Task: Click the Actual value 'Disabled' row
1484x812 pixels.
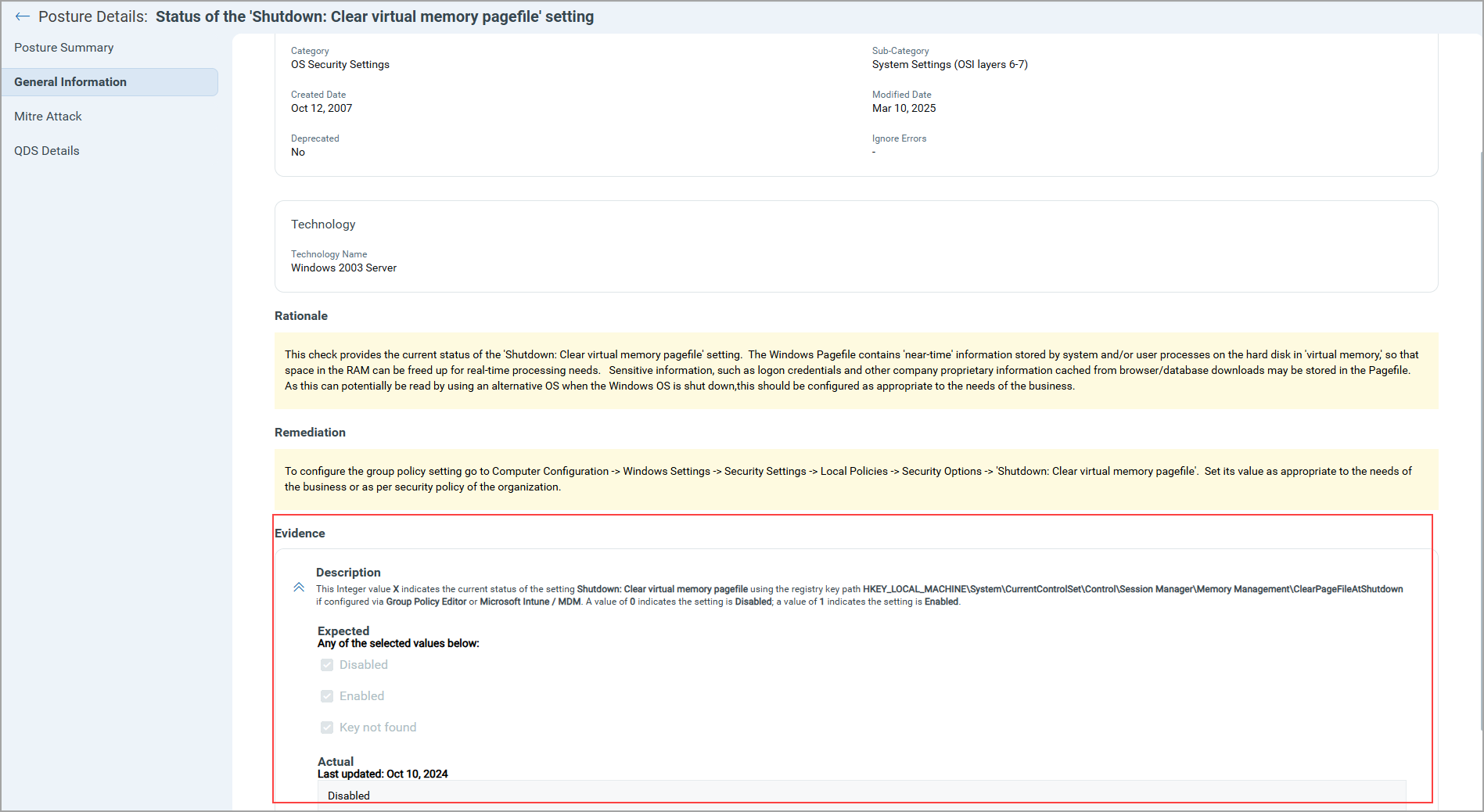Action: (x=861, y=795)
